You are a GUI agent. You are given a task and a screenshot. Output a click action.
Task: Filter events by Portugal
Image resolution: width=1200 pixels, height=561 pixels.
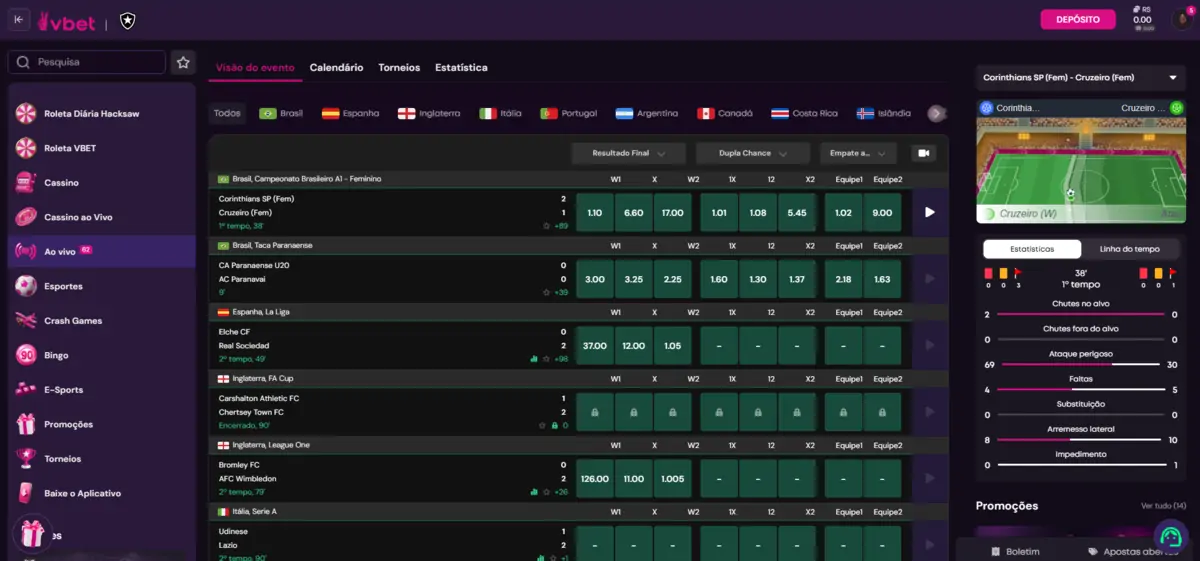(x=569, y=114)
